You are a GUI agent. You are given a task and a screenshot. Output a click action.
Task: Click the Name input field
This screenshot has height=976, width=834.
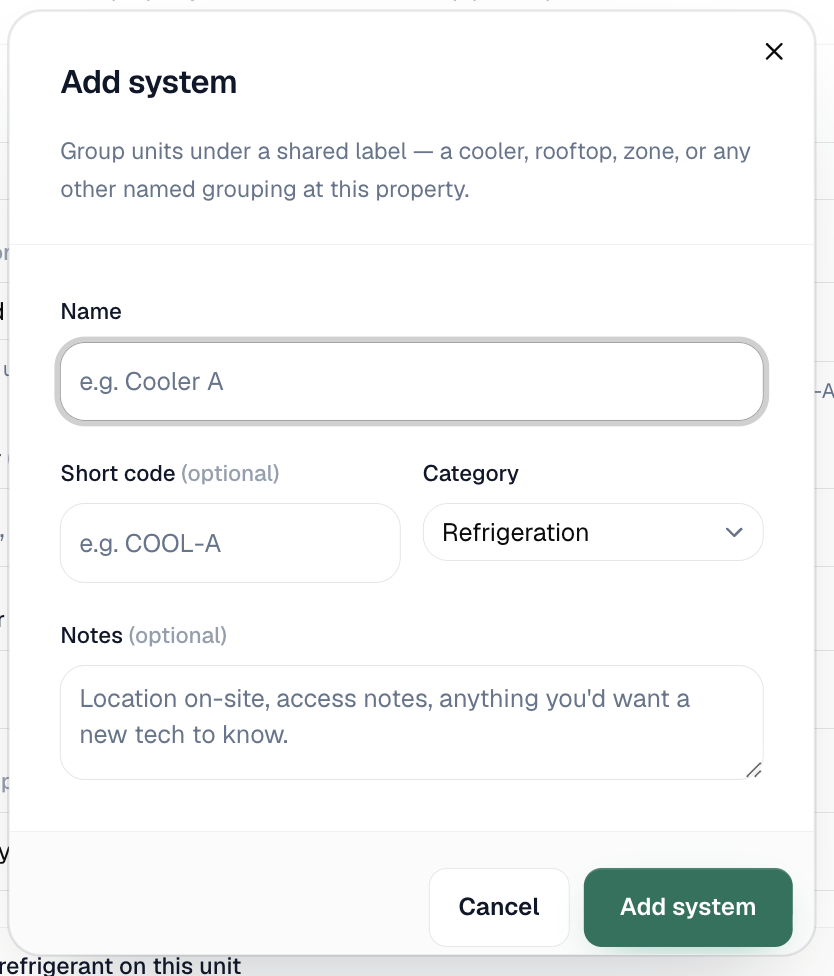pos(411,382)
